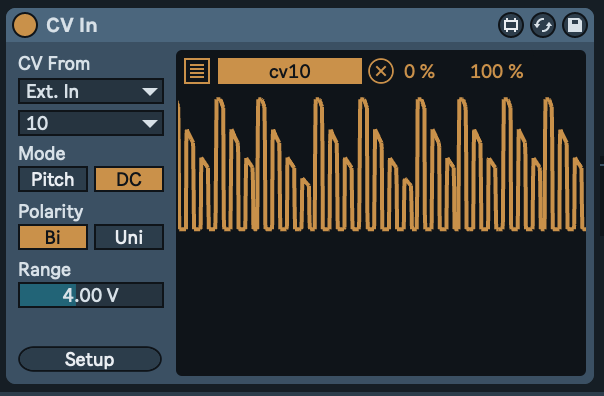Select Pitch mode

pos(53,179)
